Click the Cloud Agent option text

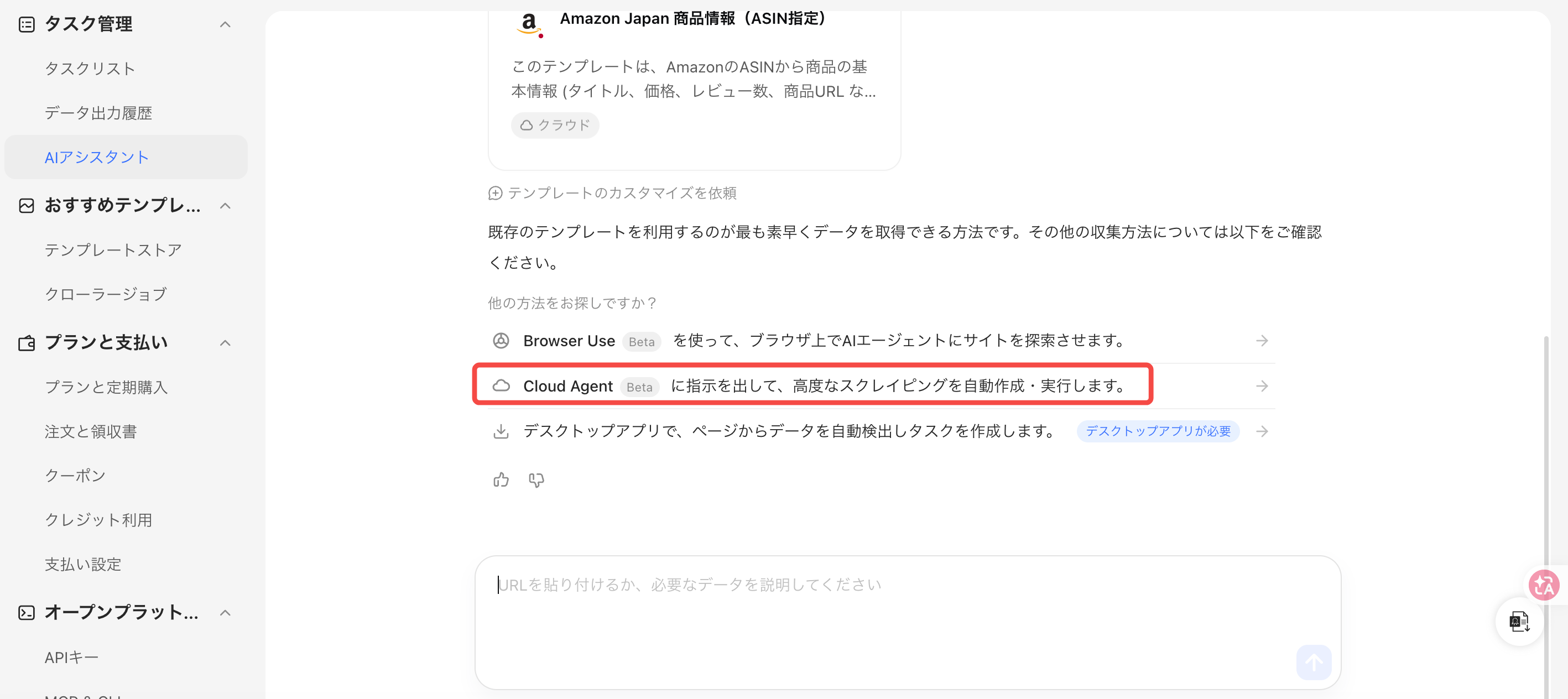click(x=824, y=387)
